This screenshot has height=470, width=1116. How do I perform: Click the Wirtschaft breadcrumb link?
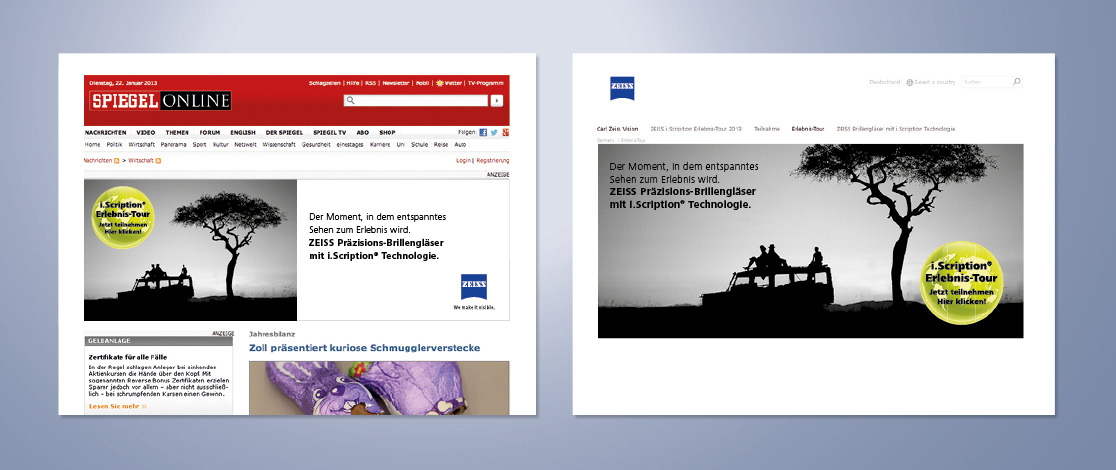pos(141,161)
